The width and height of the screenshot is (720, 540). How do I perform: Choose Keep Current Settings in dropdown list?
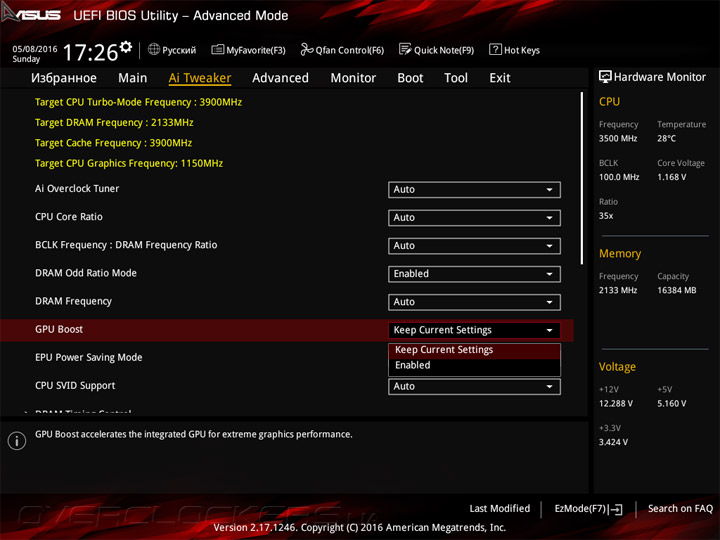point(474,350)
